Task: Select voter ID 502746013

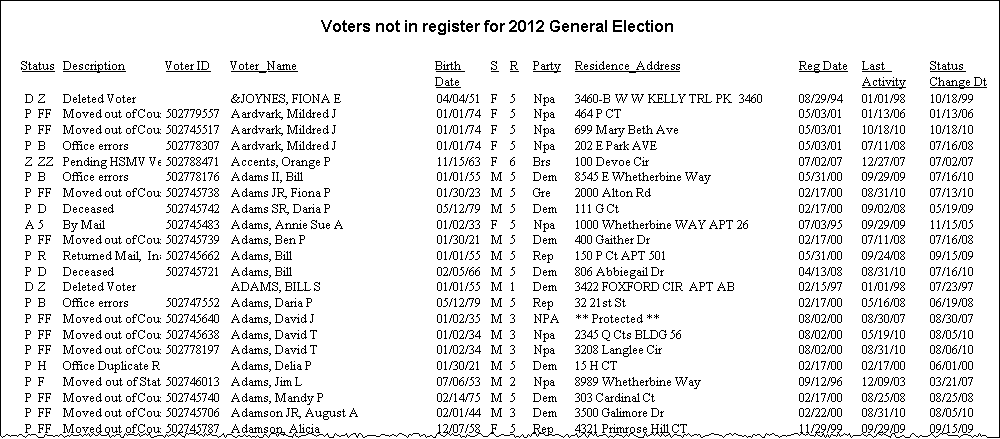Action: [x=193, y=382]
